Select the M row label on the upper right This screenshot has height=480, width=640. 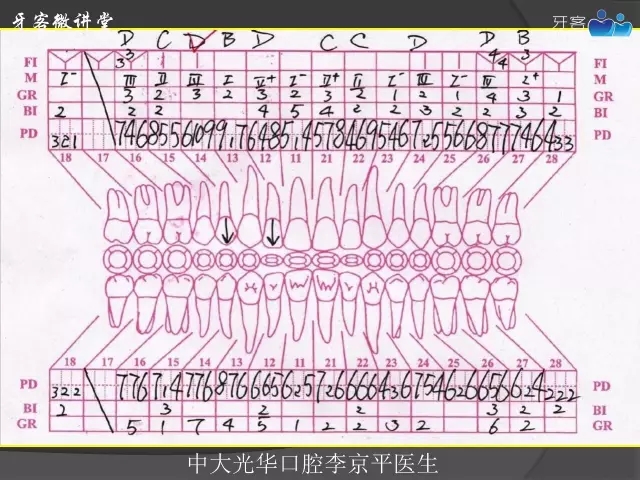click(x=601, y=79)
